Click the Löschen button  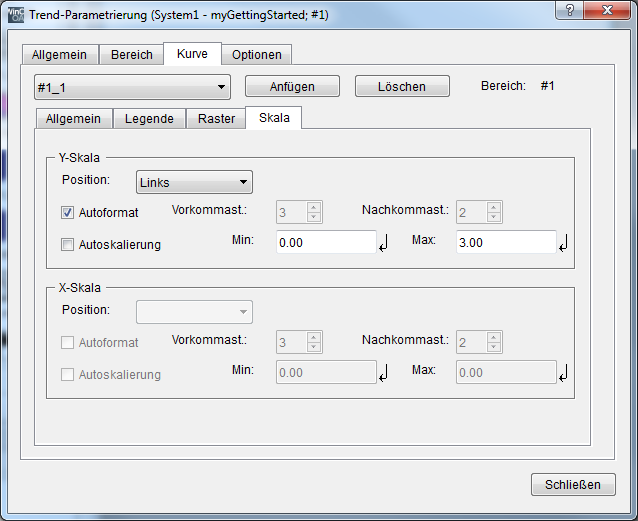tap(402, 86)
